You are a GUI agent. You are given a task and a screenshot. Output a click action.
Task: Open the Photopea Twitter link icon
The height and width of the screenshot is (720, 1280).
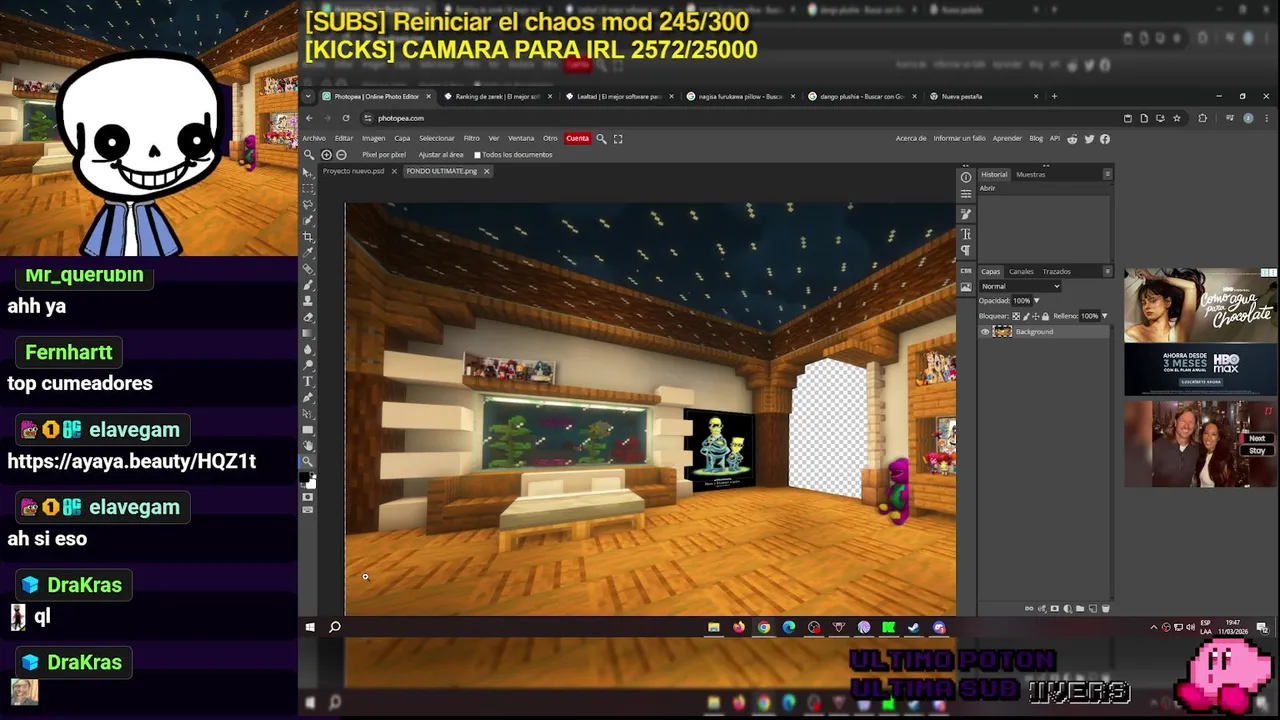(1089, 139)
